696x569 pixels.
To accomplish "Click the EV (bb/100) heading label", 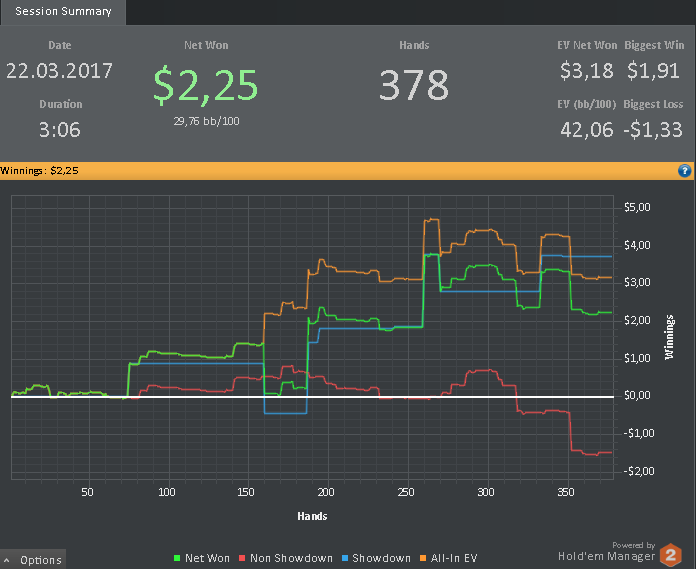I will tap(586, 104).
